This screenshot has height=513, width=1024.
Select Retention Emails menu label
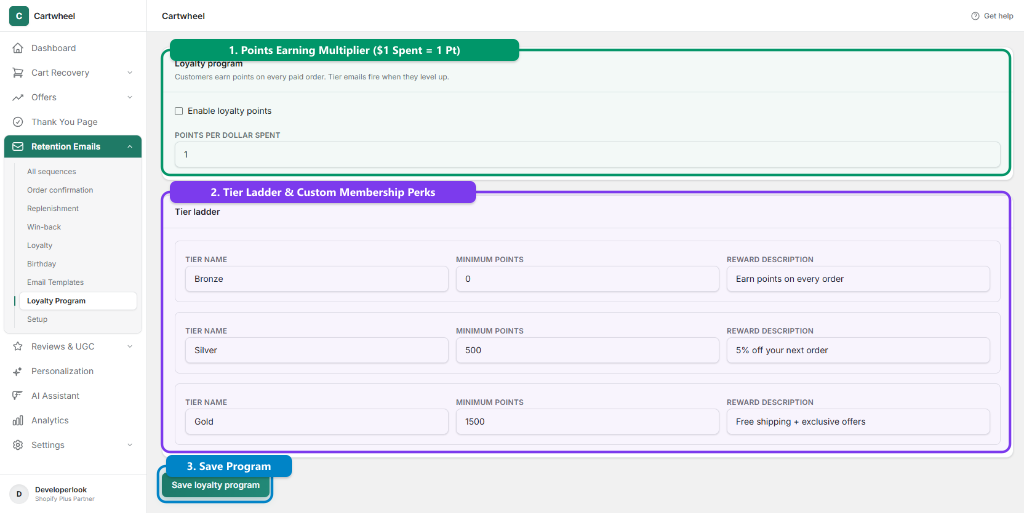pos(66,147)
